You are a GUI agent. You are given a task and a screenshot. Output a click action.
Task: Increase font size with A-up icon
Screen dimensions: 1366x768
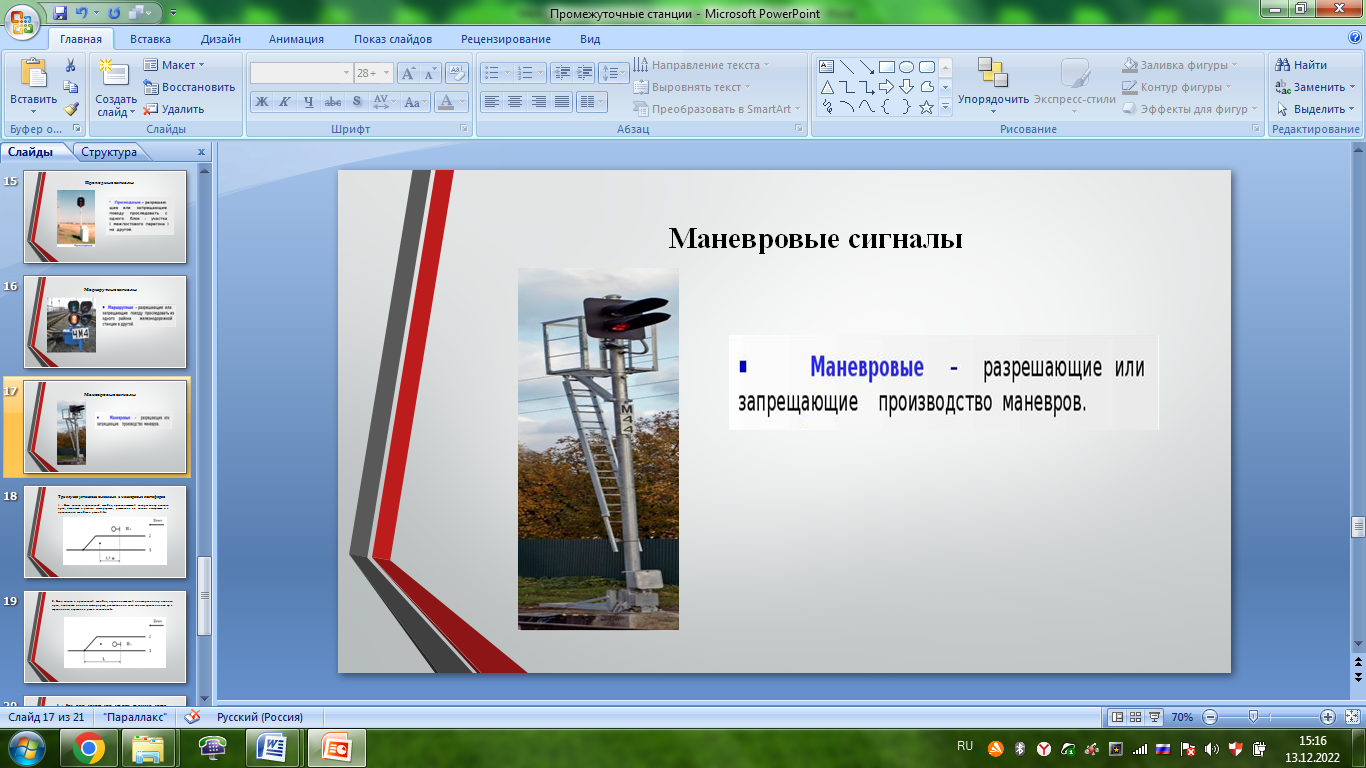408,73
